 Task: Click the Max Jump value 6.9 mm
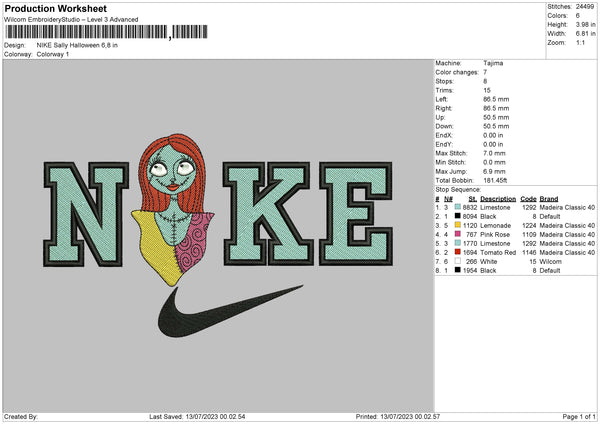pos(494,171)
